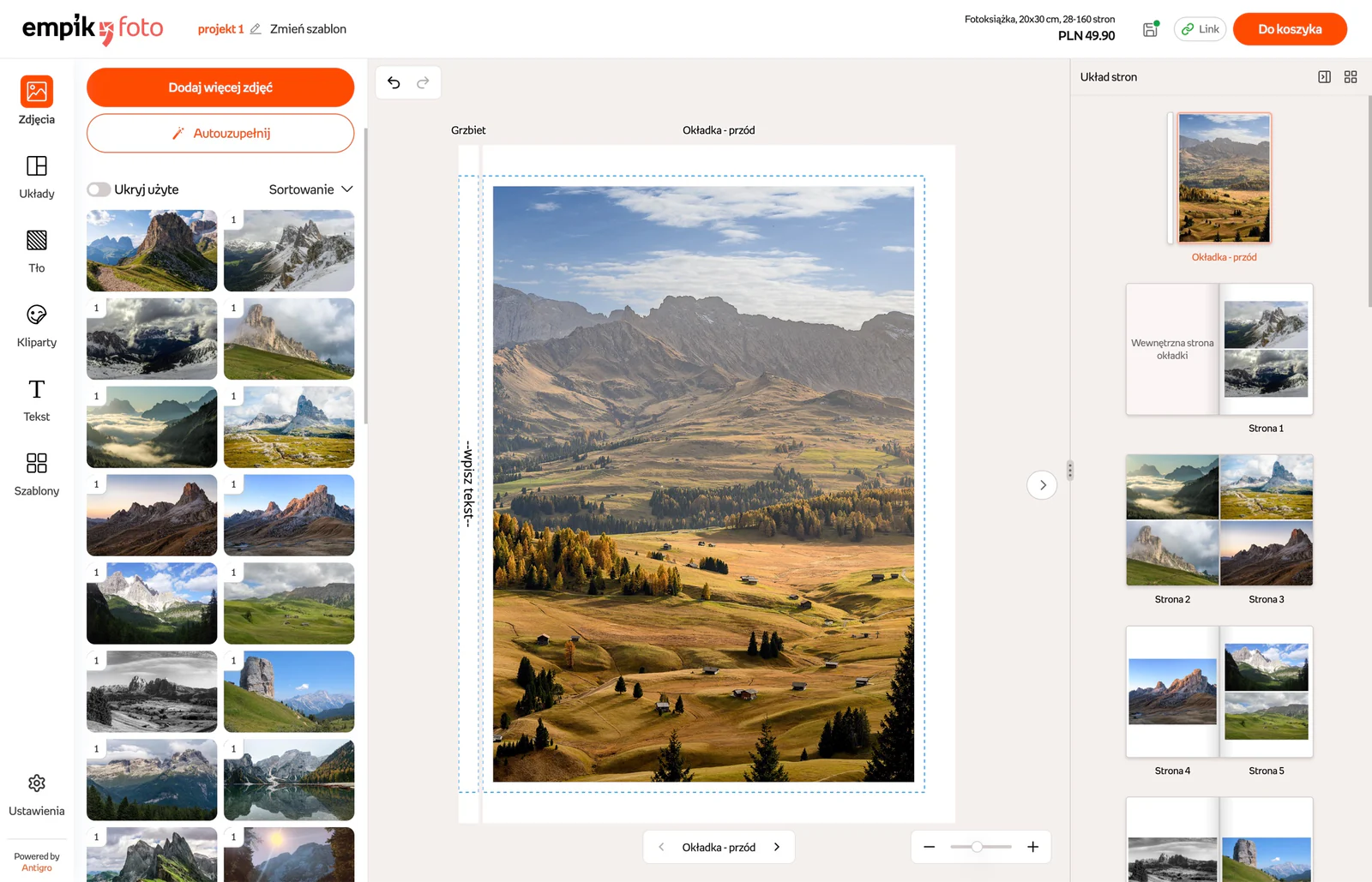Viewport: 1372px width, 882px height.
Task: Open the Wewnętrzna strona okładki page
Action: point(1172,349)
